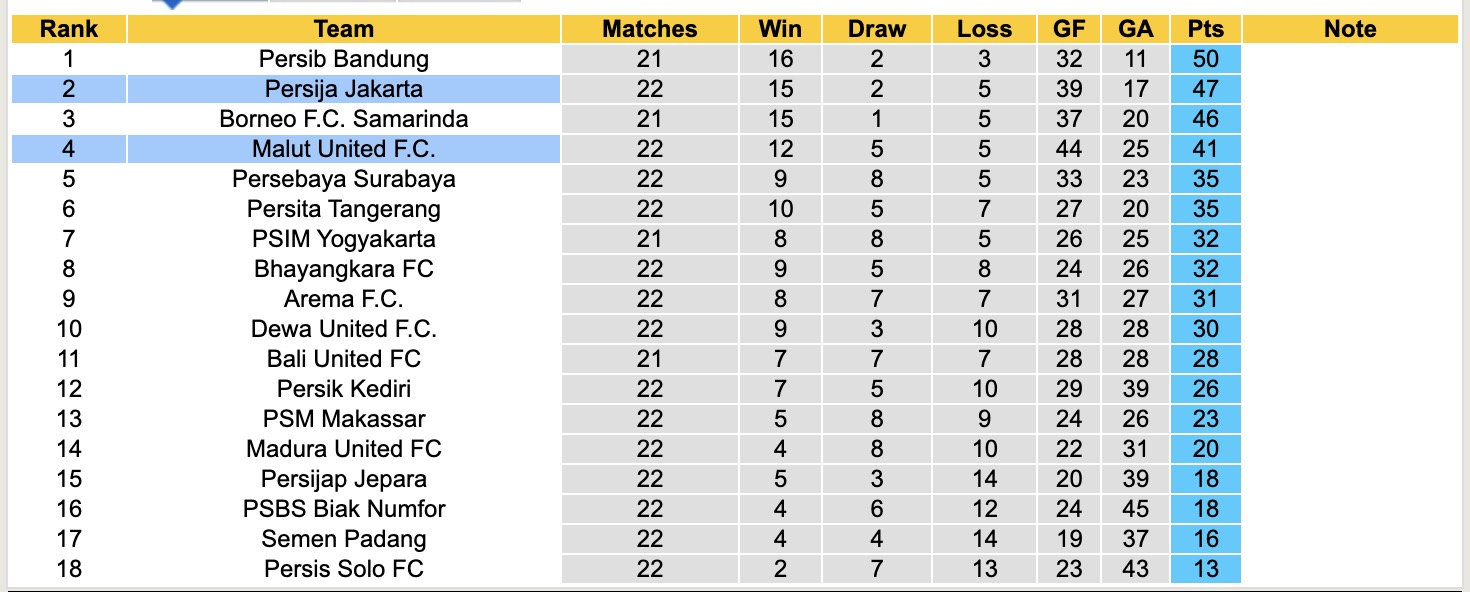Click the GA column header
Image resolution: width=1470 pixels, height=592 pixels.
[x=1136, y=29]
